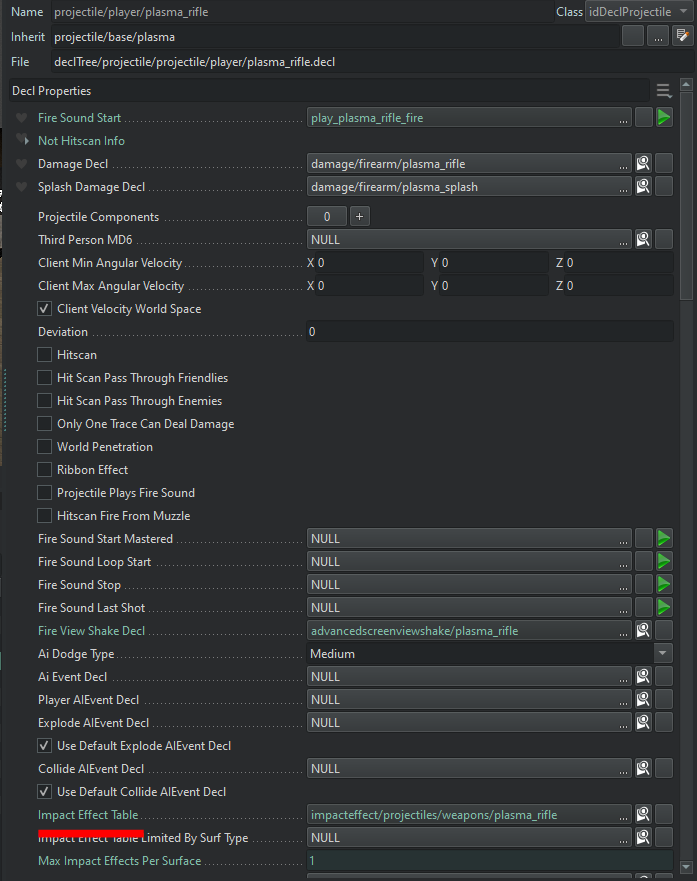The height and width of the screenshot is (881, 697).
Task: Click the edit icon beside Inherit field
Action: tap(682, 37)
